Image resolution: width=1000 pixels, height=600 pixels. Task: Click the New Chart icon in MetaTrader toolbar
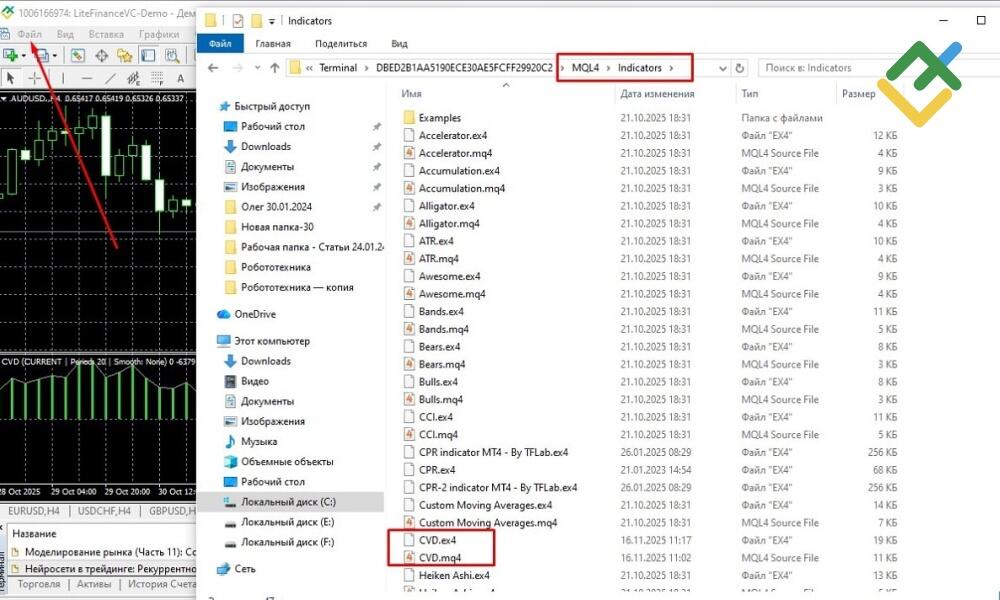coord(10,55)
